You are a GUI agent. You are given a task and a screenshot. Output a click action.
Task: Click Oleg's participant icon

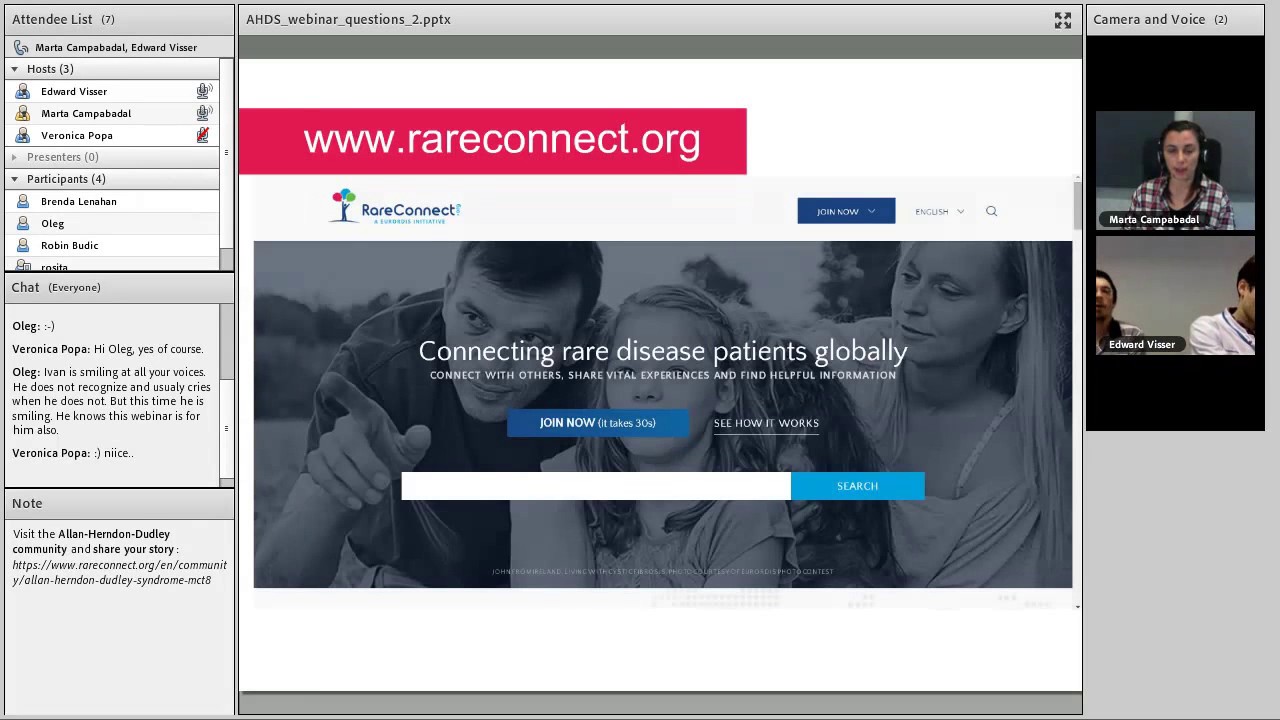[x=23, y=223]
